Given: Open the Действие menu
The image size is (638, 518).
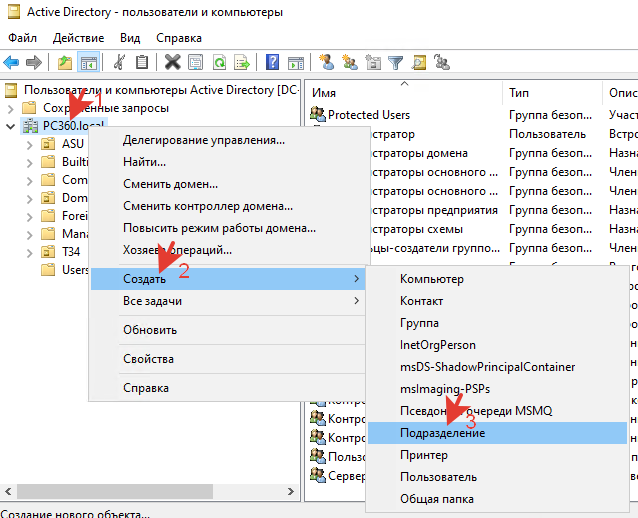Looking at the screenshot, I should [x=78, y=37].
